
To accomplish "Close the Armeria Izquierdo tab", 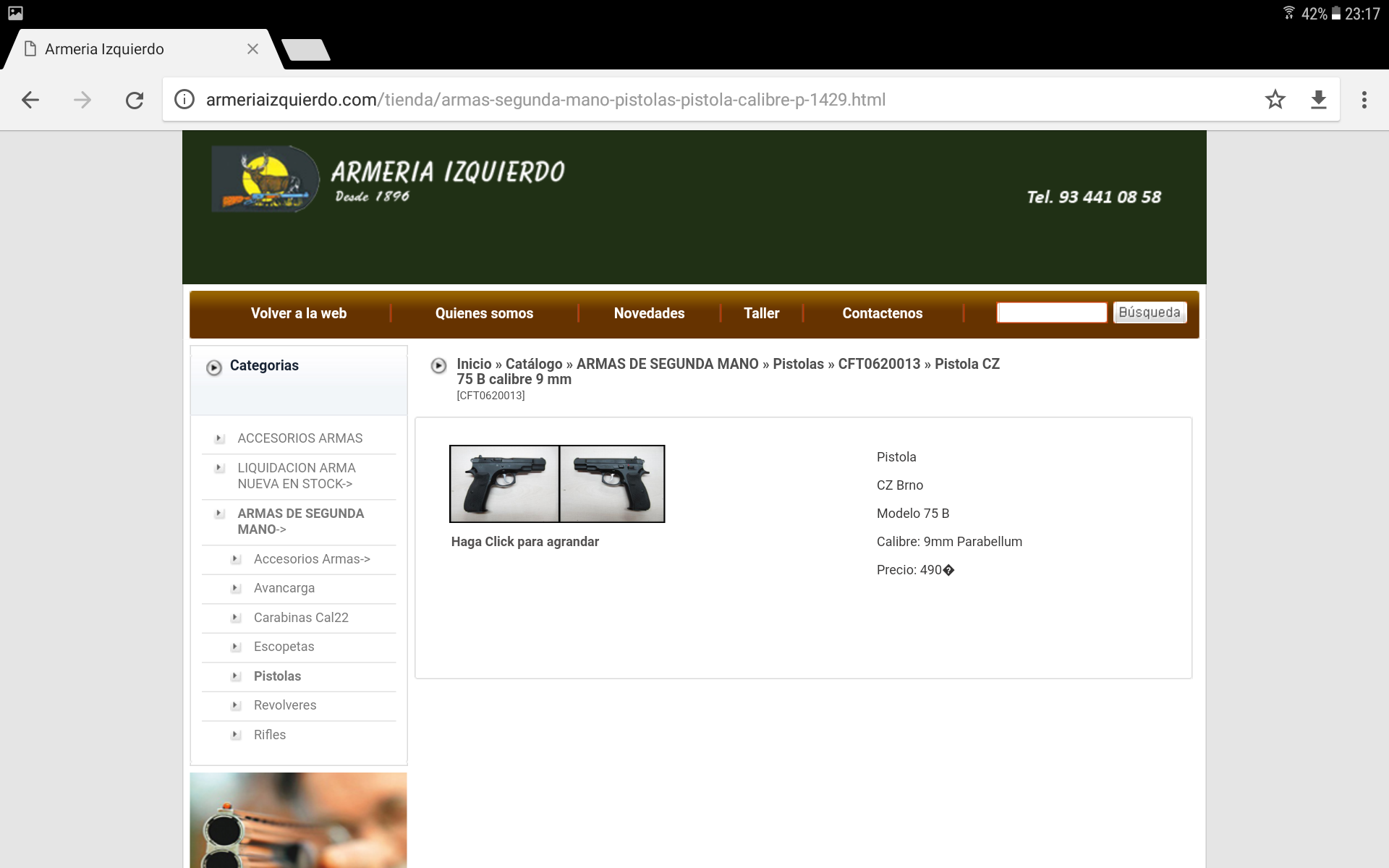I will [252, 49].
